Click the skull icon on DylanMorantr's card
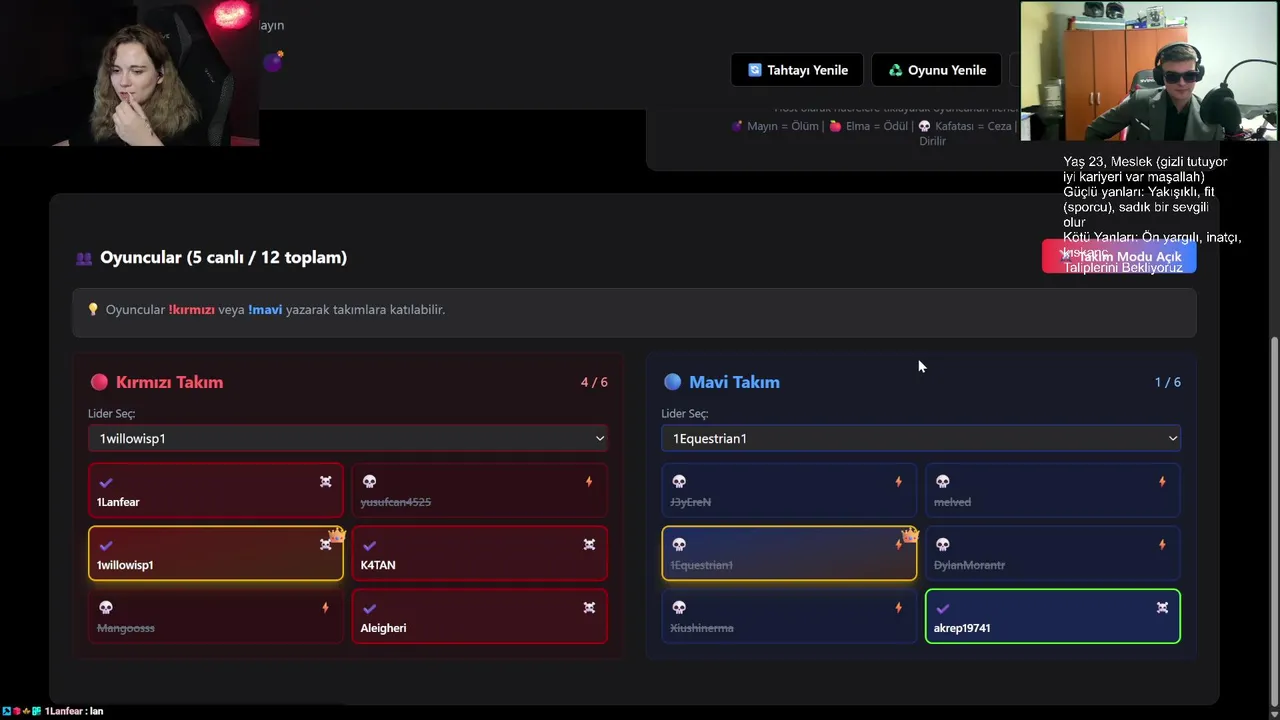1280x720 pixels. pos(942,545)
